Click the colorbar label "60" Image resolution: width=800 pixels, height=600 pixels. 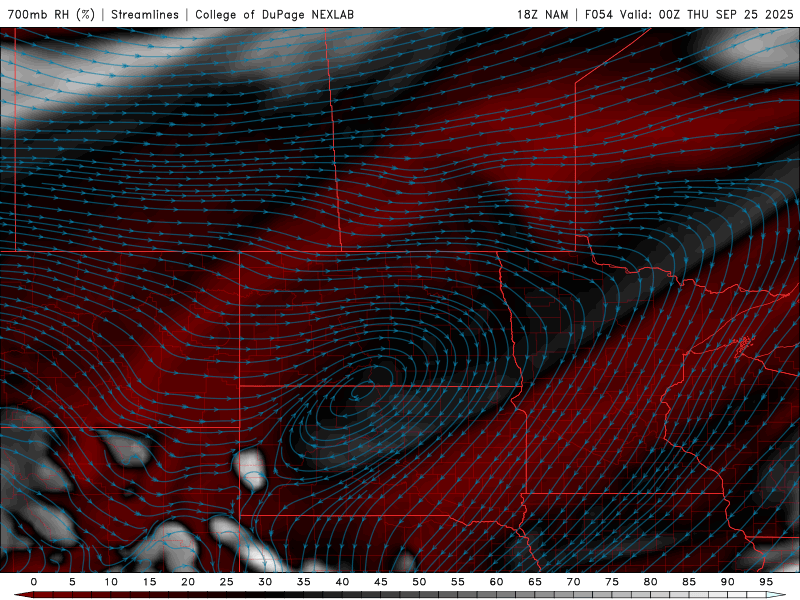click(x=496, y=582)
